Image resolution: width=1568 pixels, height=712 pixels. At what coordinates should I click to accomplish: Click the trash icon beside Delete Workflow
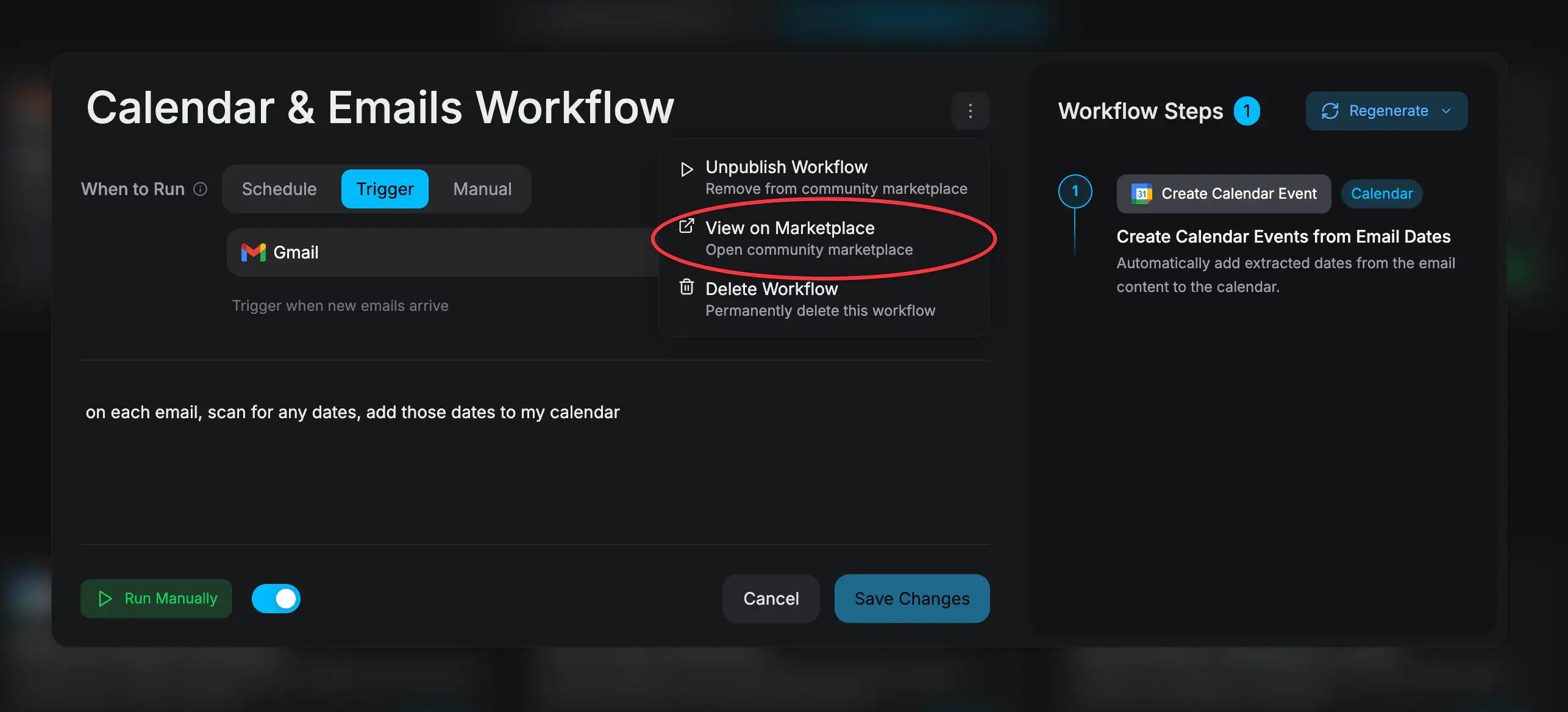(x=686, y=287)
